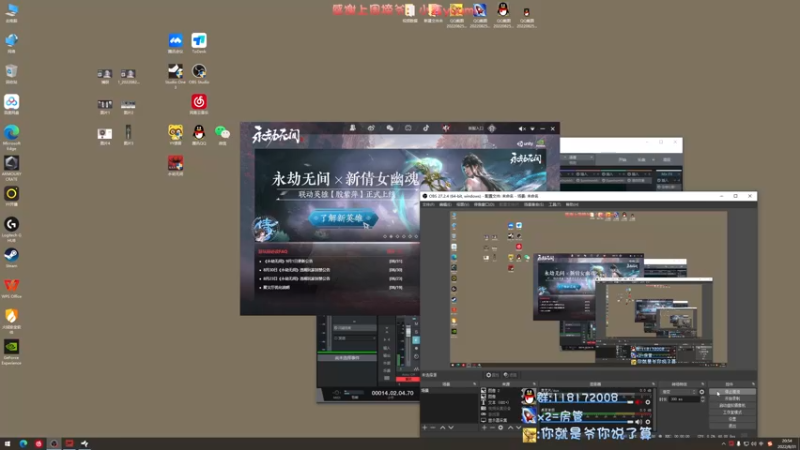Open Edge from the taskbar
This screenshot has width=800, height=450.
click(x=23, y=443)
